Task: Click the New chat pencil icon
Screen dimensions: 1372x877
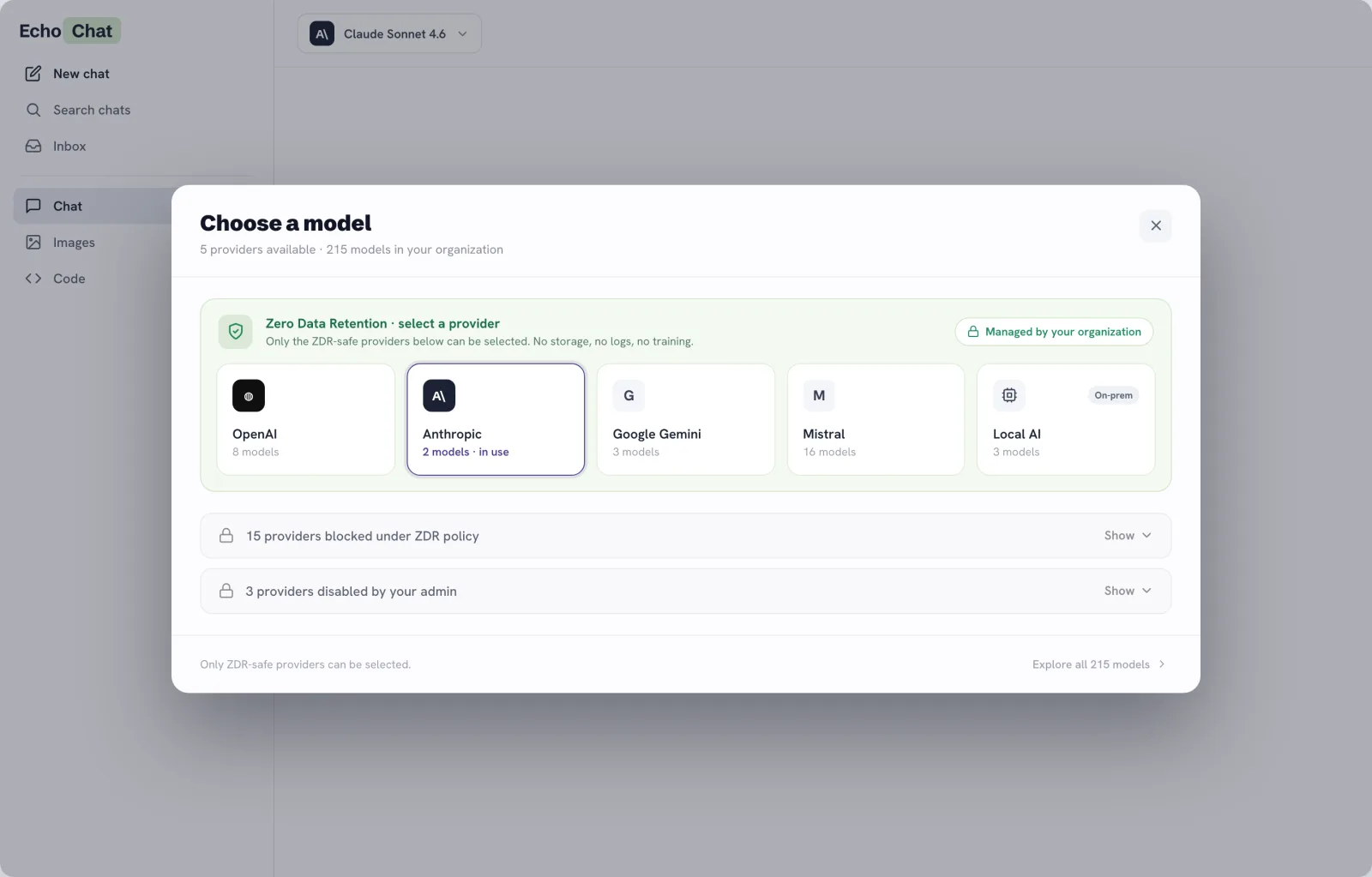Action: pos(33,74)
